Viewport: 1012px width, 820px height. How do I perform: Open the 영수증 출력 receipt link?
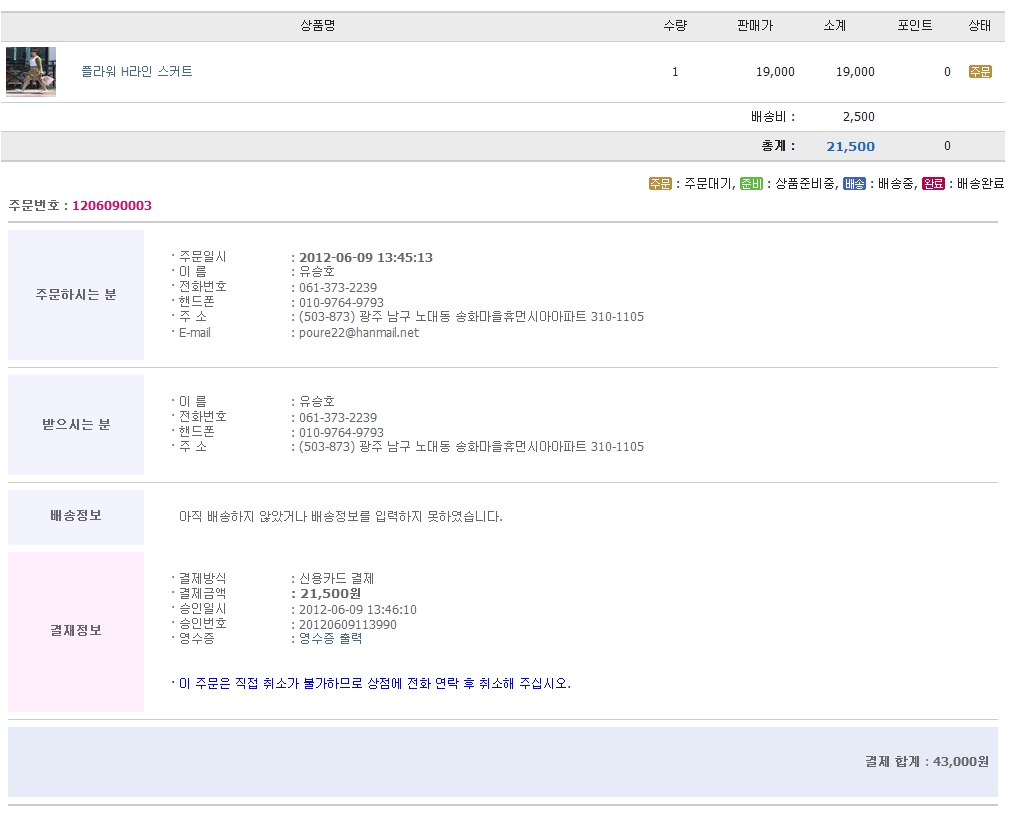(x=330, y=638)
